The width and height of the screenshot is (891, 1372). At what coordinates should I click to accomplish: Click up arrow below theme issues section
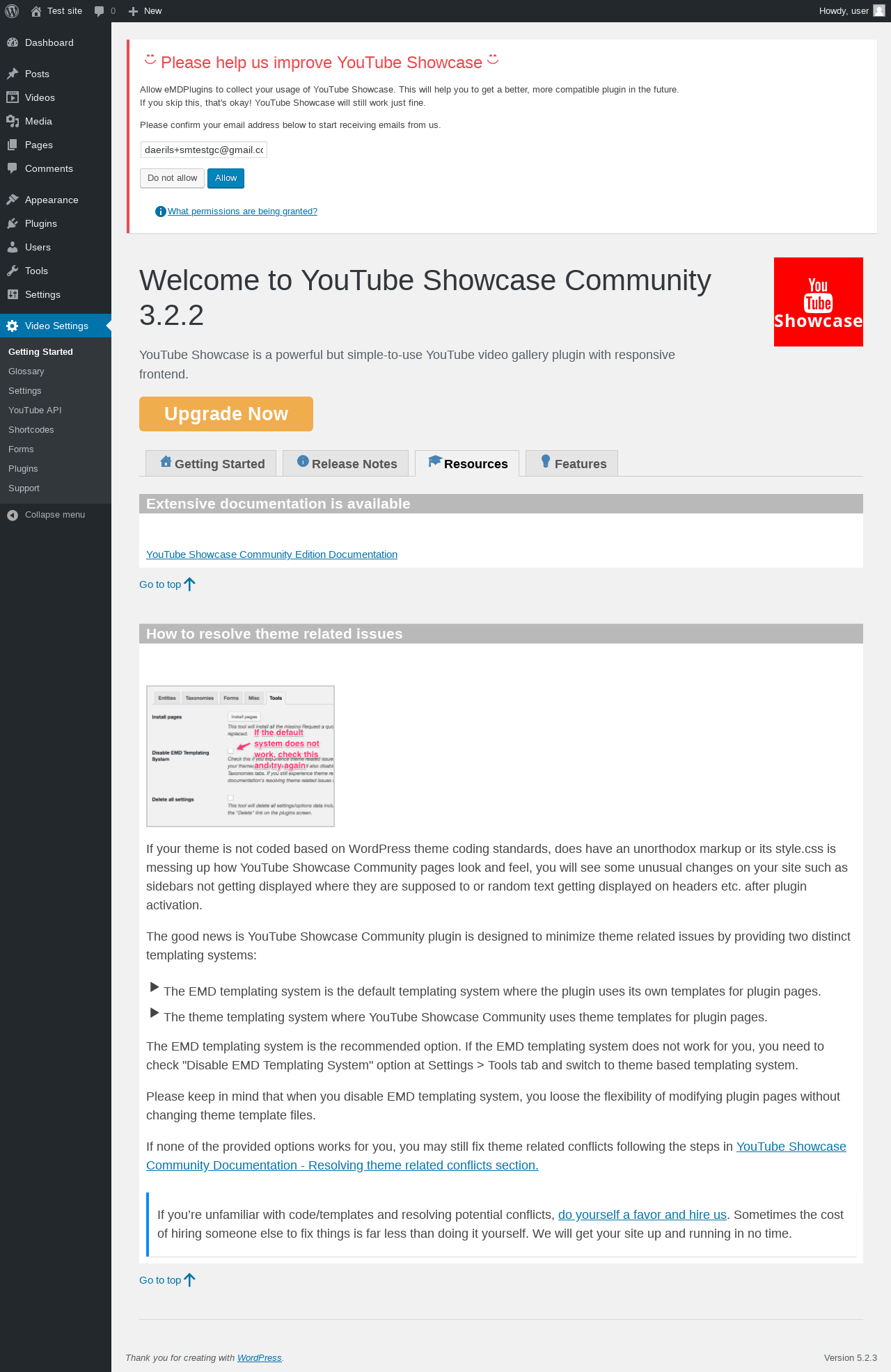pos(189,1280)
